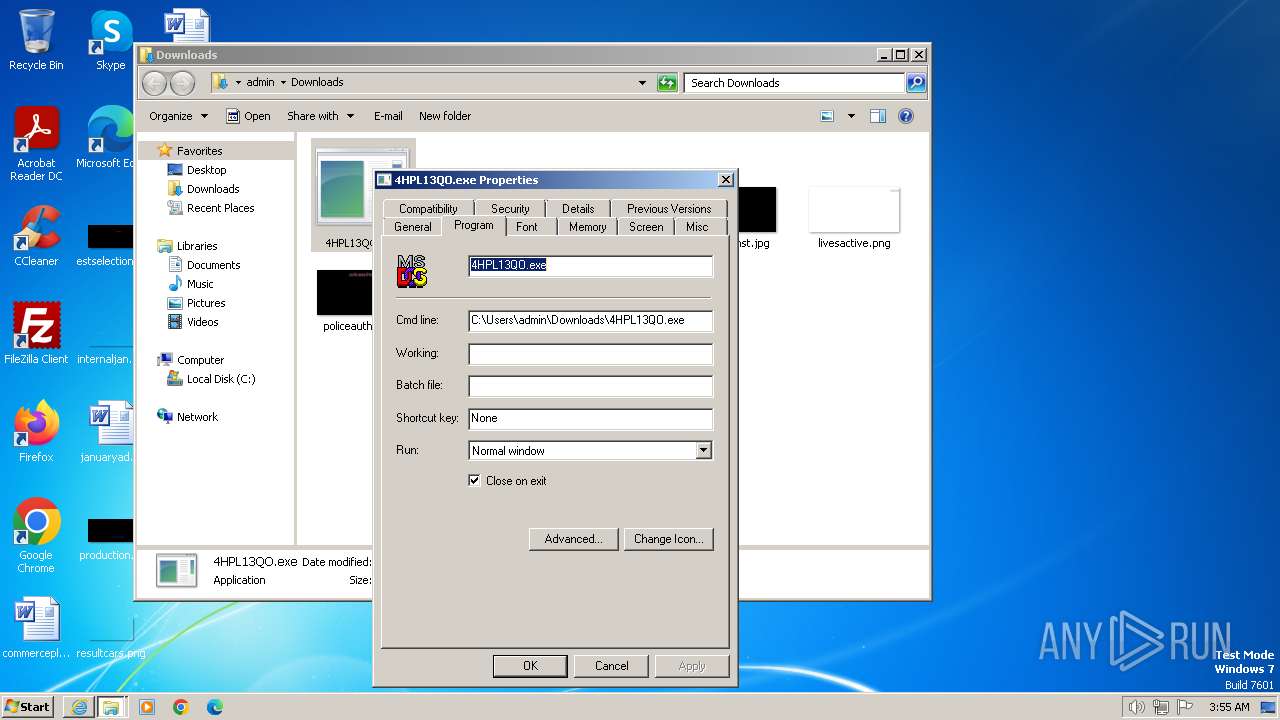Open Documents library in navigation pane
This screenshot has height=720, width=1280.
click(x=213, y=265)
